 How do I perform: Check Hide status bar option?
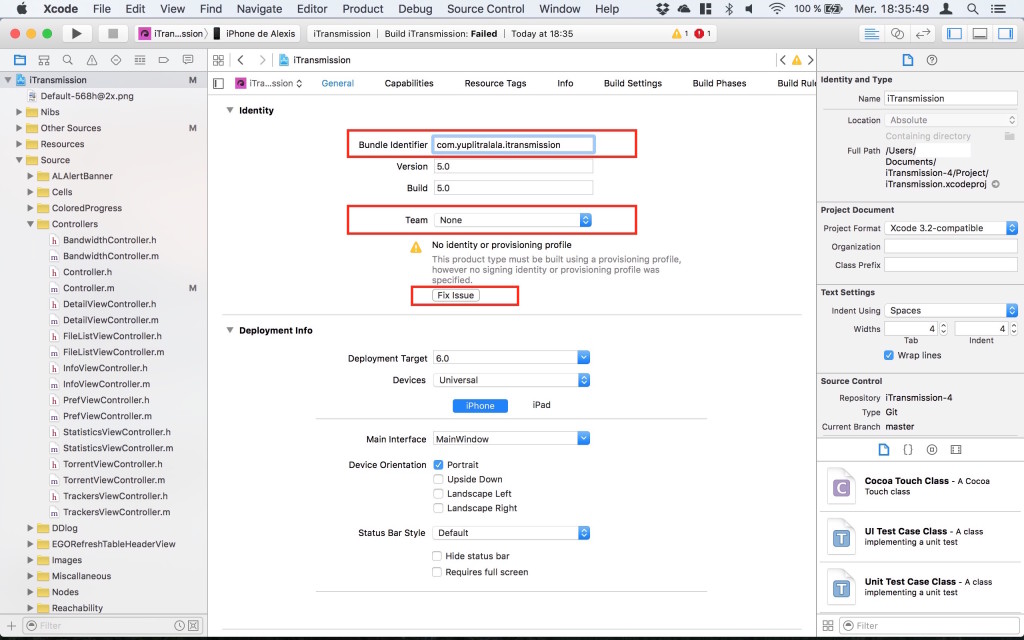click(437, 556)
